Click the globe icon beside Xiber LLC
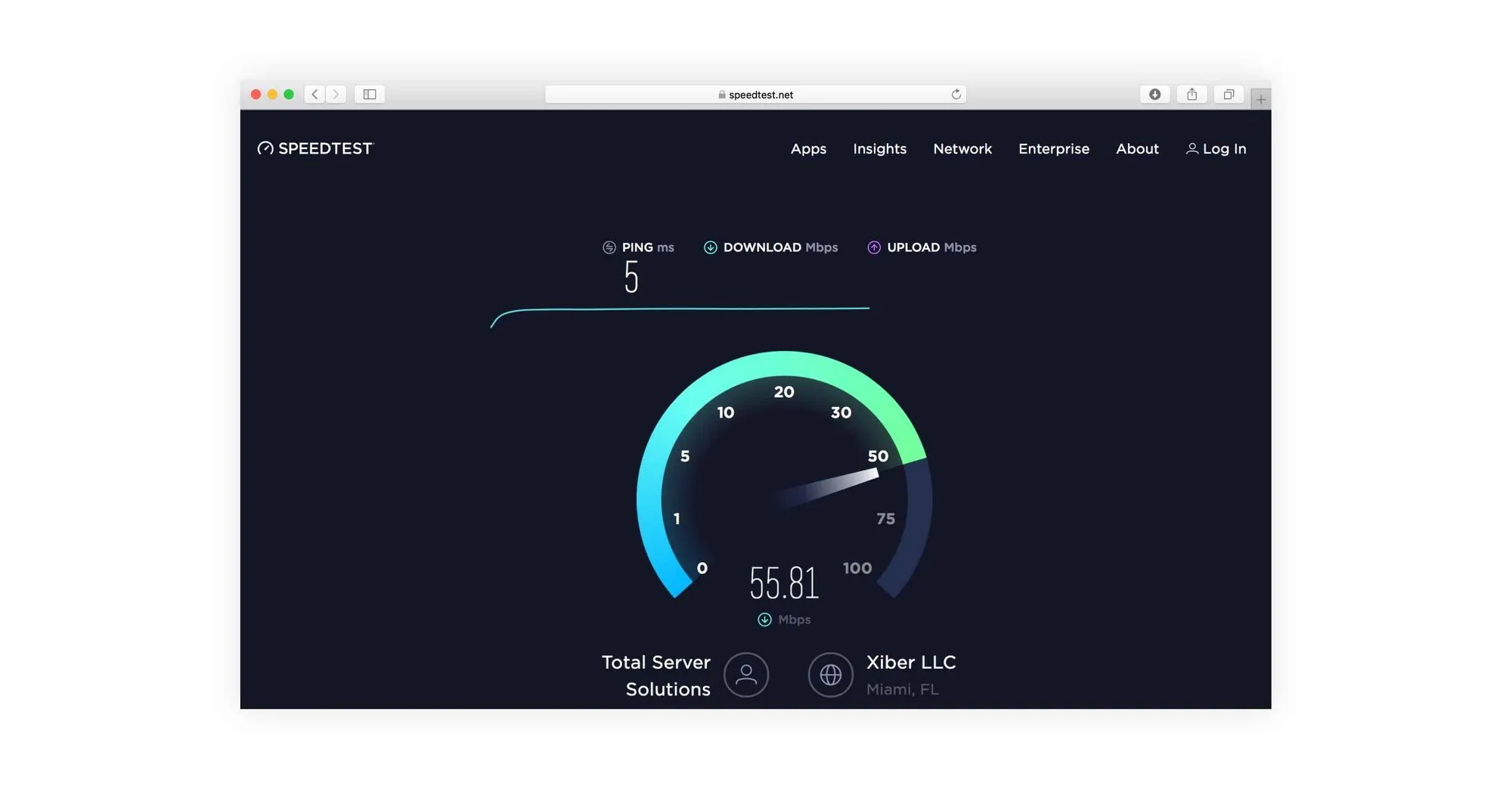This screenshot has width=1512, height=789. click(x=831, y=674)
